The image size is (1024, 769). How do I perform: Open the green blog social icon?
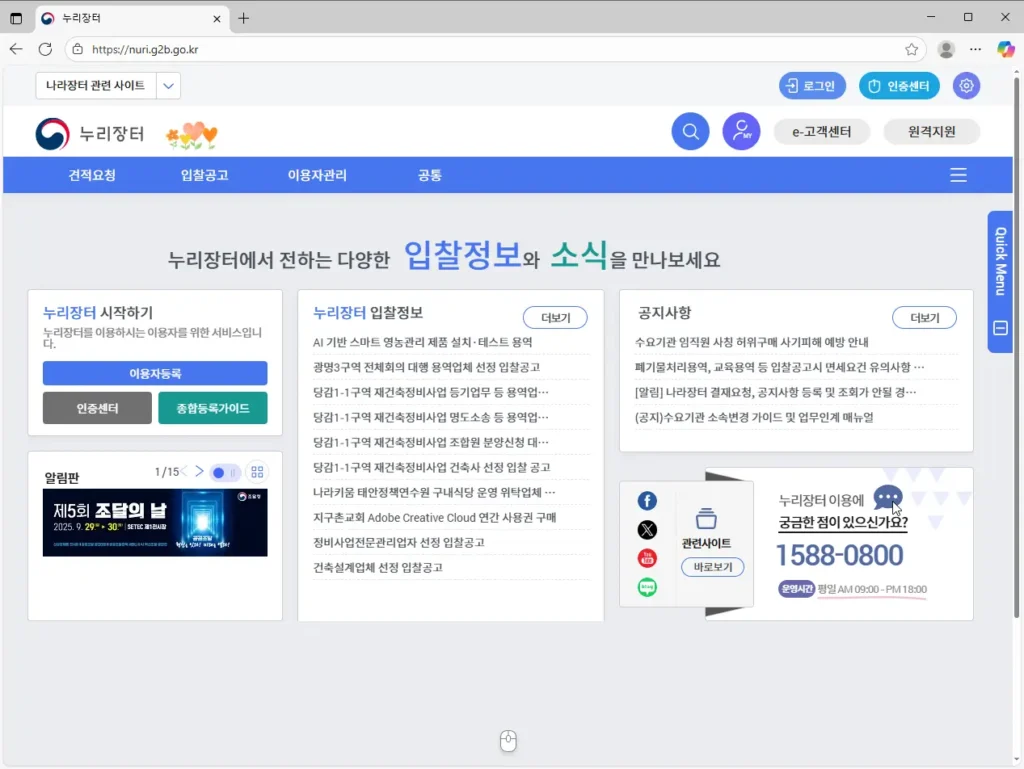647,587
